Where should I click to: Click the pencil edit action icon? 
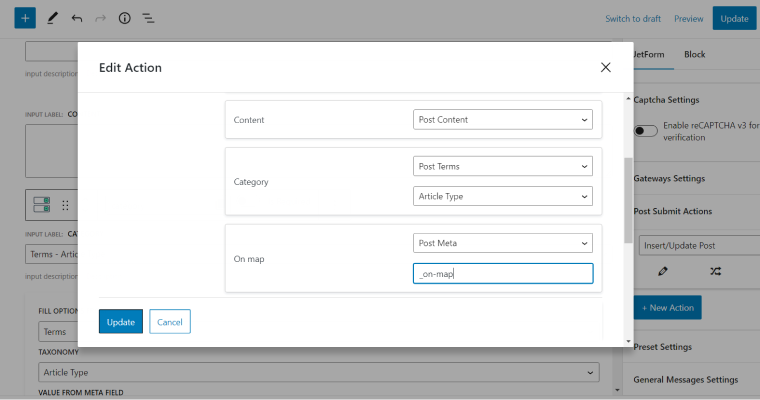663,271
